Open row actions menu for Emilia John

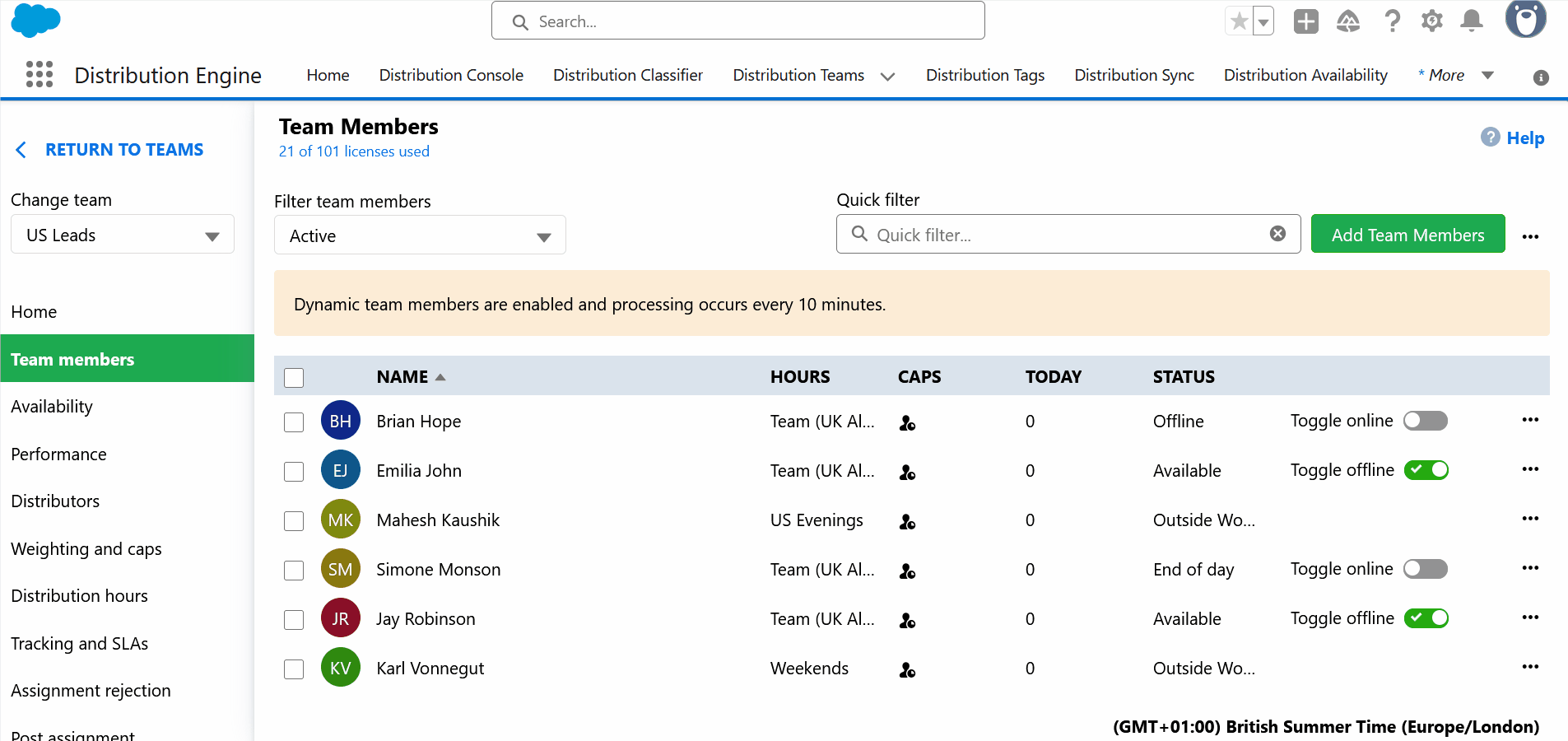[x=1531, y=469]
